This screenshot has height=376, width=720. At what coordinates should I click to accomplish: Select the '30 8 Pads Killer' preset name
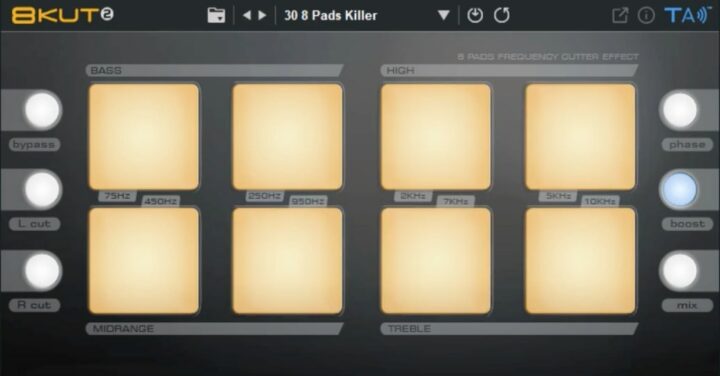click(331, 15)
